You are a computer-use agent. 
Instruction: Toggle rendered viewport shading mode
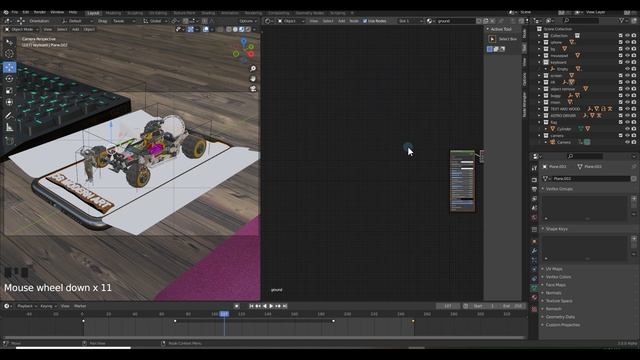(248, 29)
